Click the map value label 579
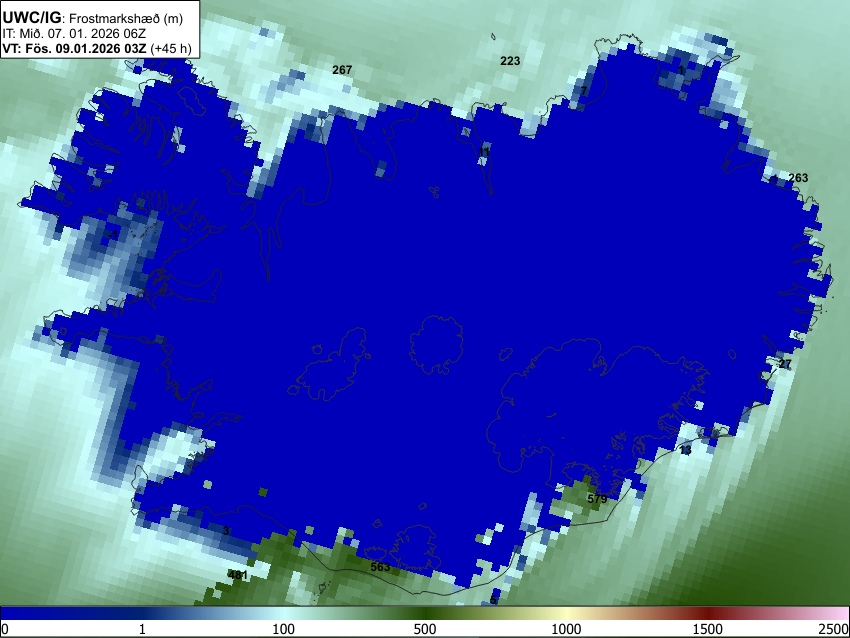The image size is (850, 638). point(597,499)
